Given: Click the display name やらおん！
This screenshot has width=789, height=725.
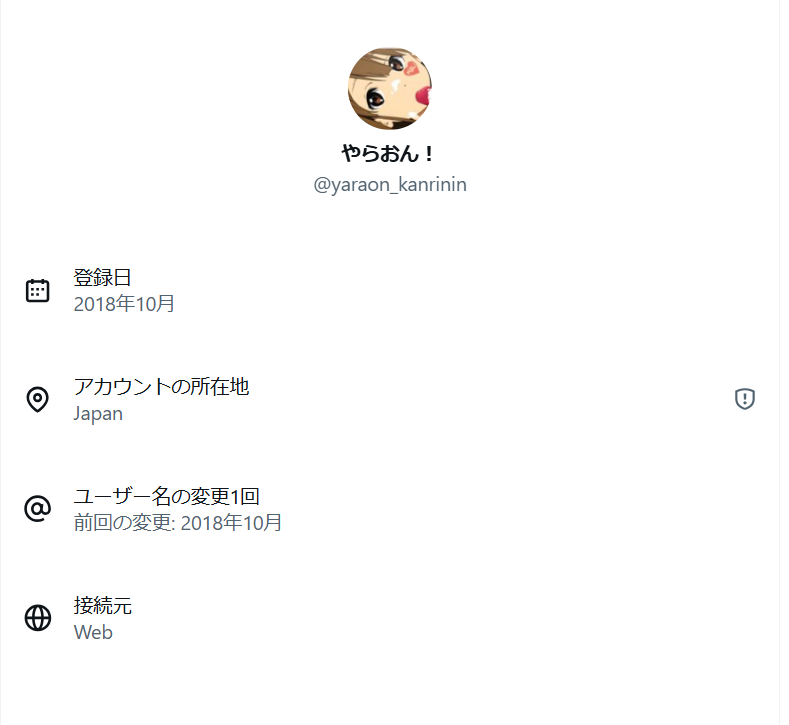Looking at the screenshot, I should click(389, 154).
